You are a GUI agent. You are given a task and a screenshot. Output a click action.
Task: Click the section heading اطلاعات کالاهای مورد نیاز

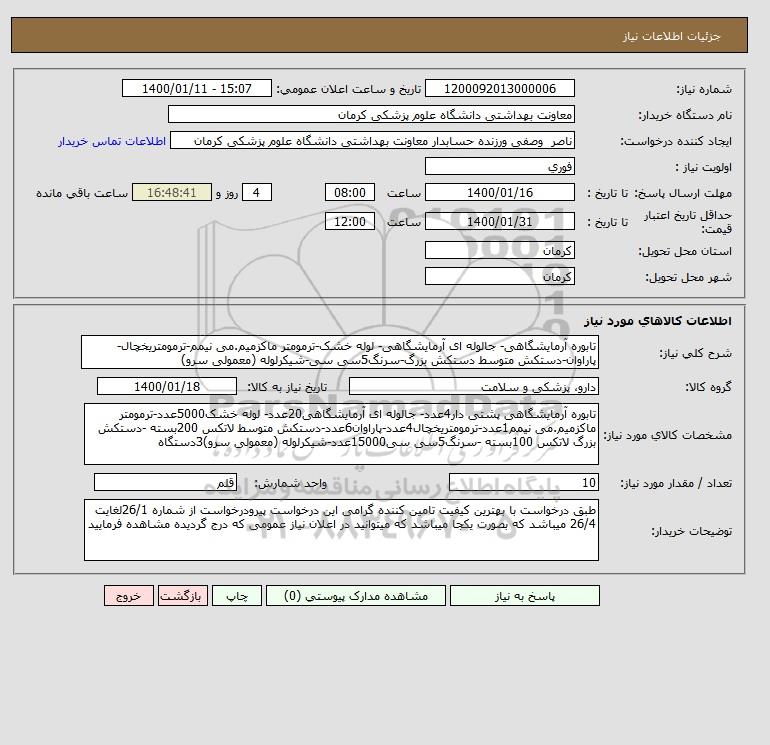[x=658, y=321]
